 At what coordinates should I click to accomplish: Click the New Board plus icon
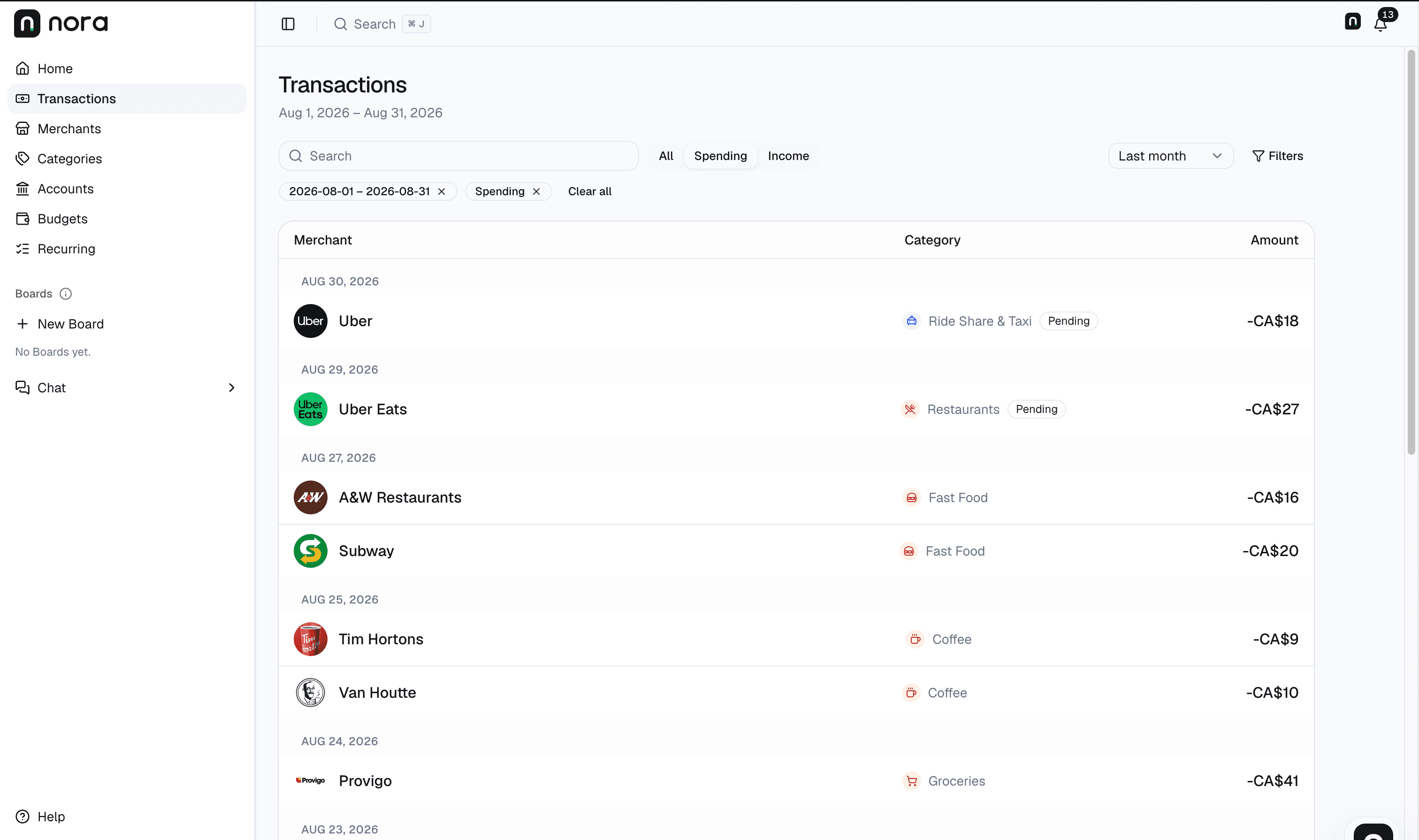(x=23, y=324)
